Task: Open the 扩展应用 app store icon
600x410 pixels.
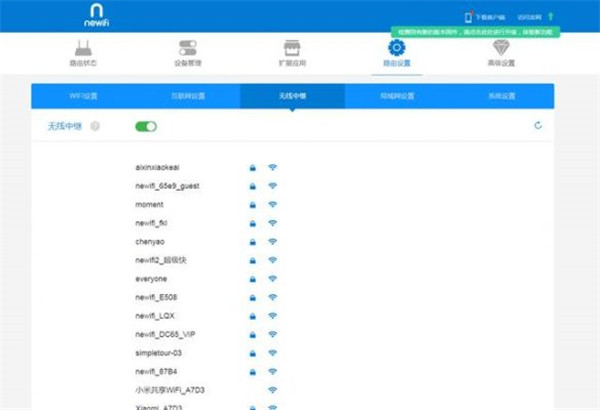Action: click(292, 48)
